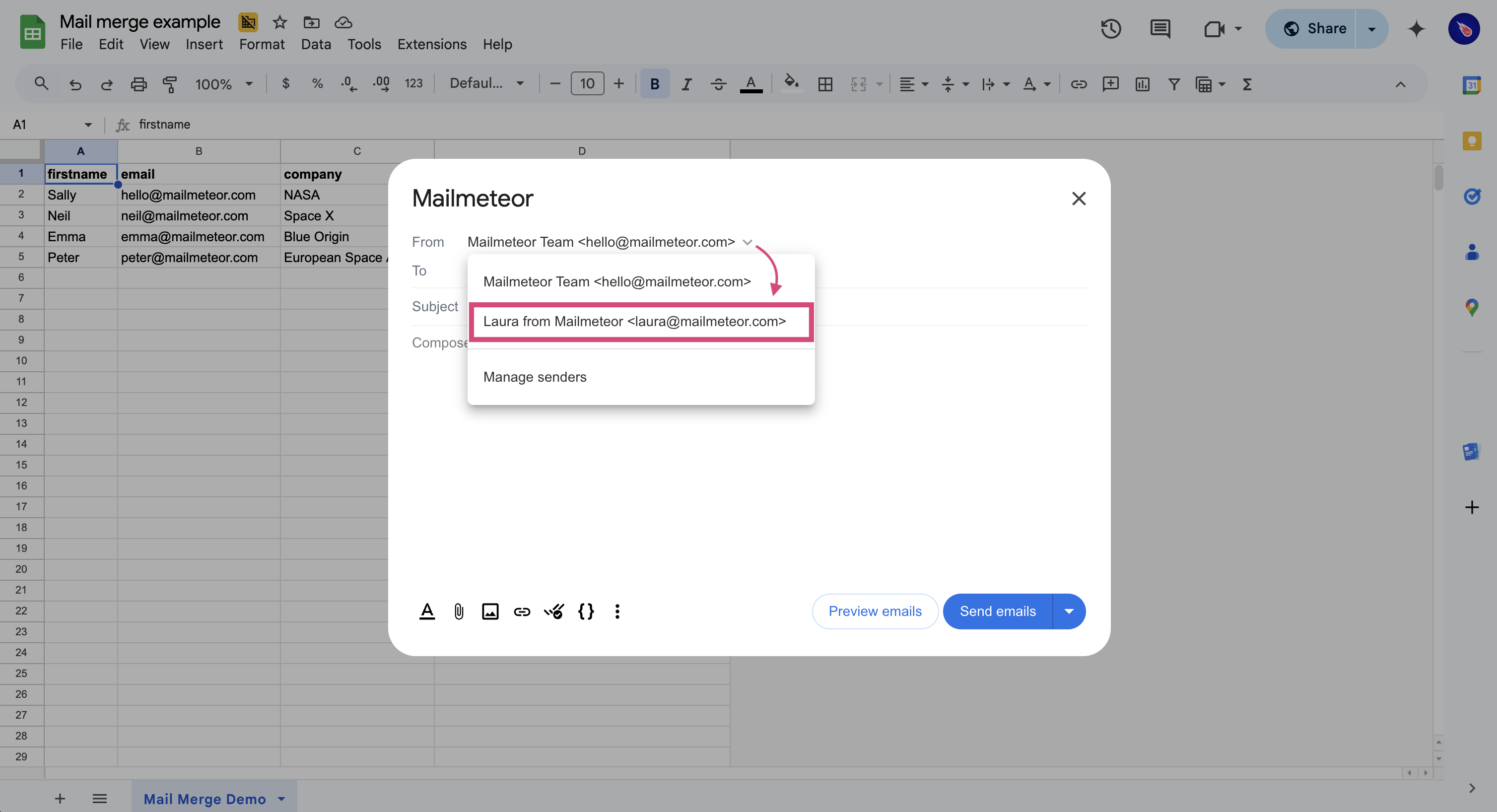Select the paint format roller icon

pos(170,85)
